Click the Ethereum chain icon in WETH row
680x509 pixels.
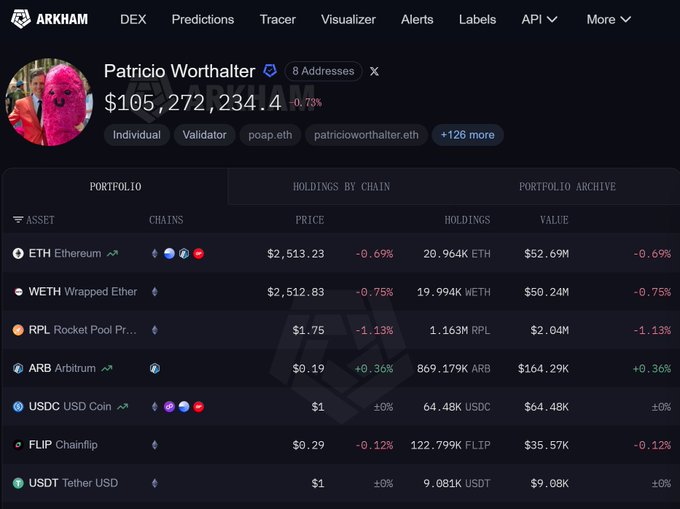click(x=155, y=292)
